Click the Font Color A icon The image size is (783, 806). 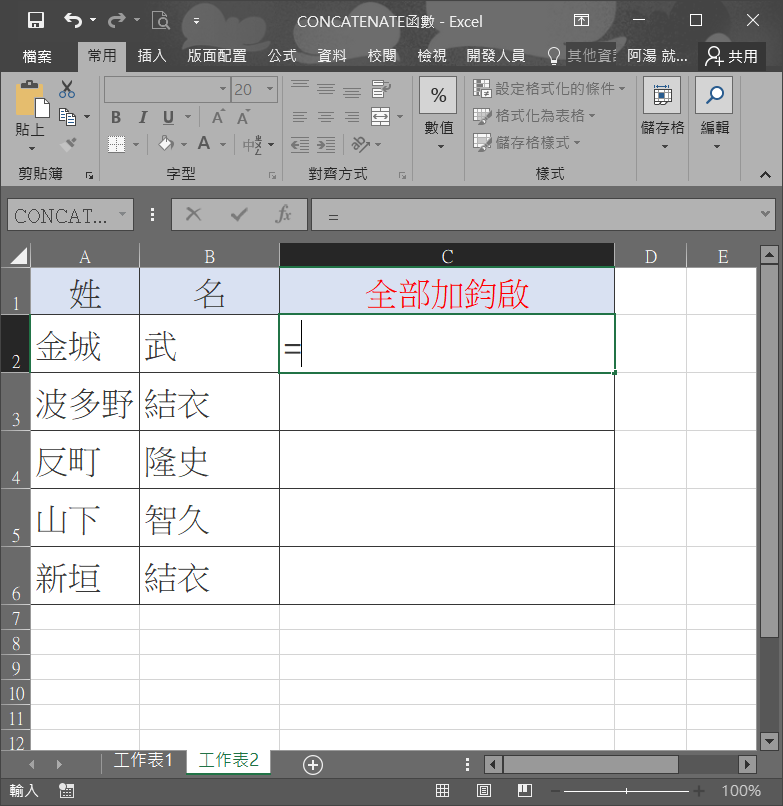pyautogui.click(x=204, y=144)
